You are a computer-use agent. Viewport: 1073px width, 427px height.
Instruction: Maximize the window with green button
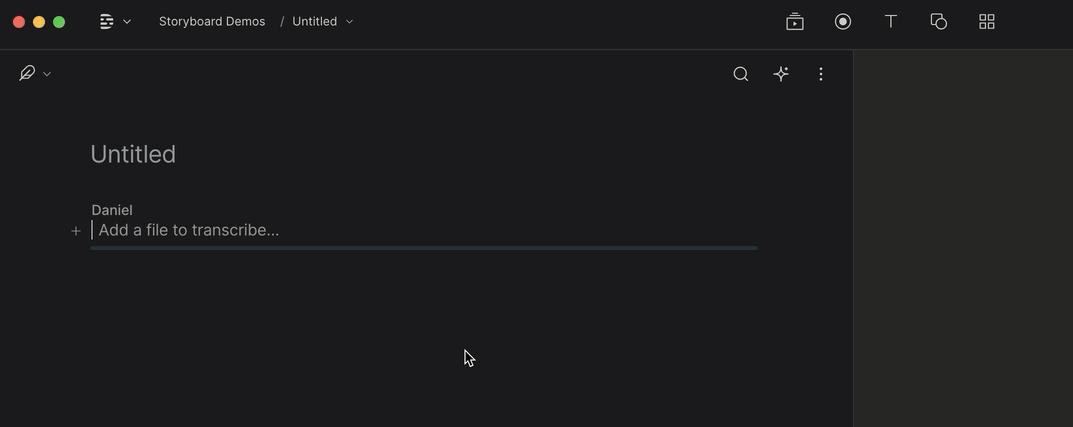[59, 22]
